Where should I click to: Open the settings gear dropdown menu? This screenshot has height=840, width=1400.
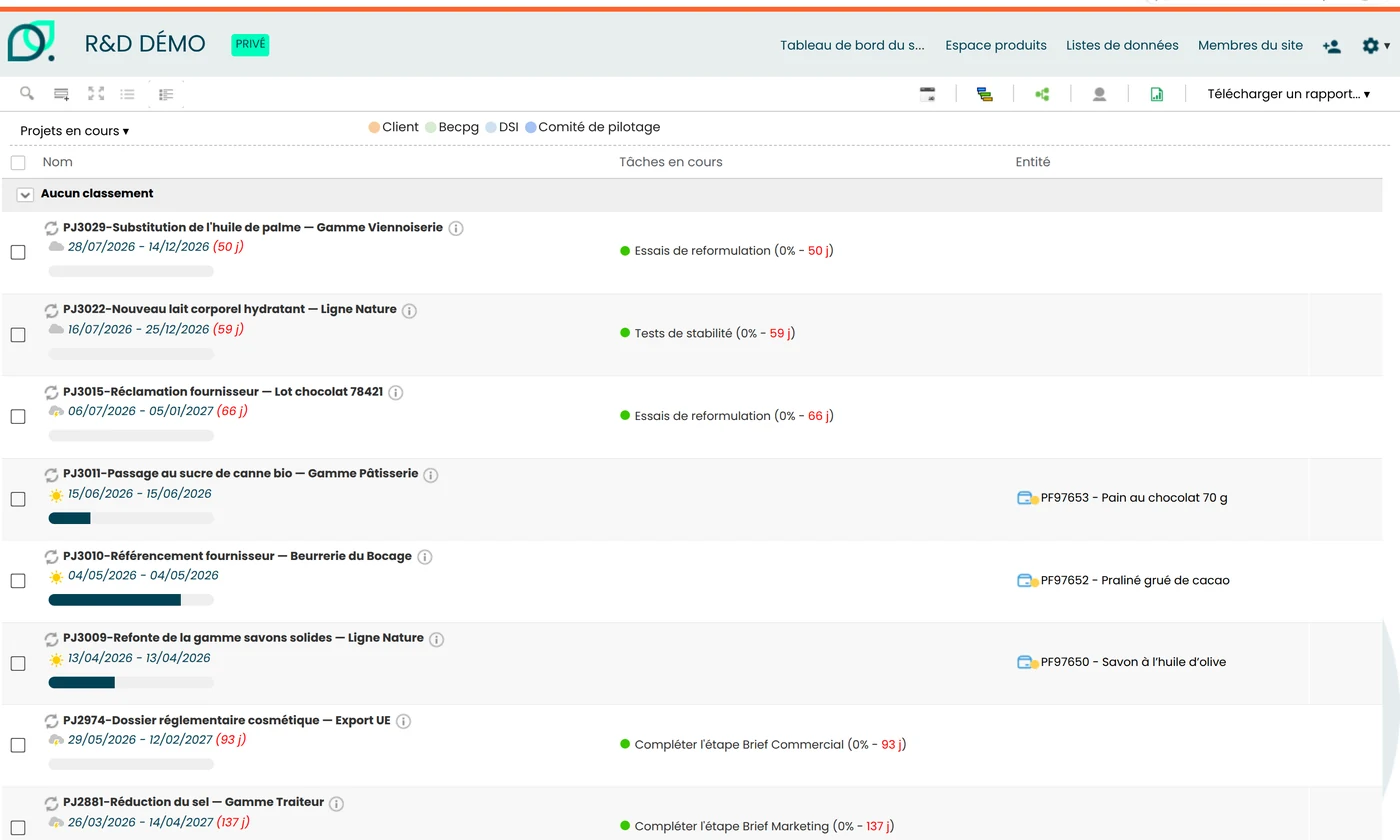coord(1376,46)
